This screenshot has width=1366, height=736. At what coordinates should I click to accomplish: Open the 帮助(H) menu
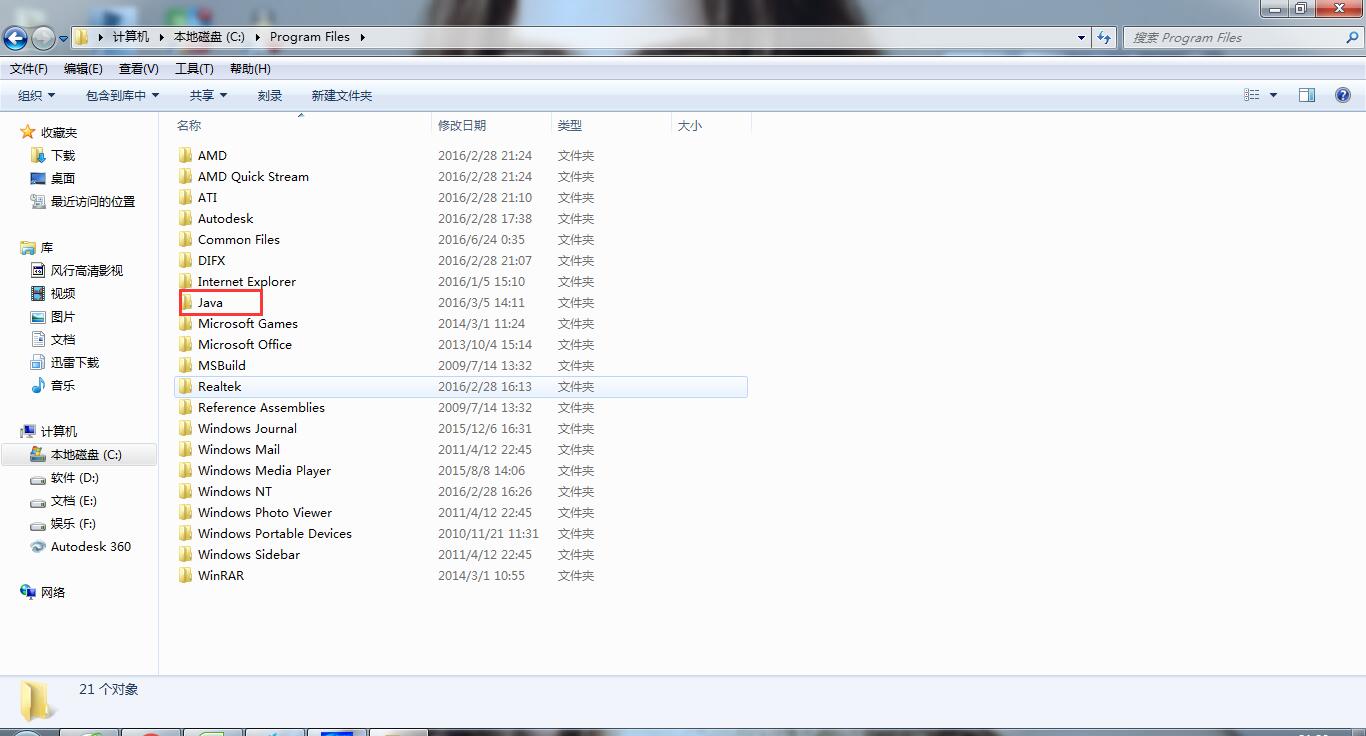tap(250, 68)
